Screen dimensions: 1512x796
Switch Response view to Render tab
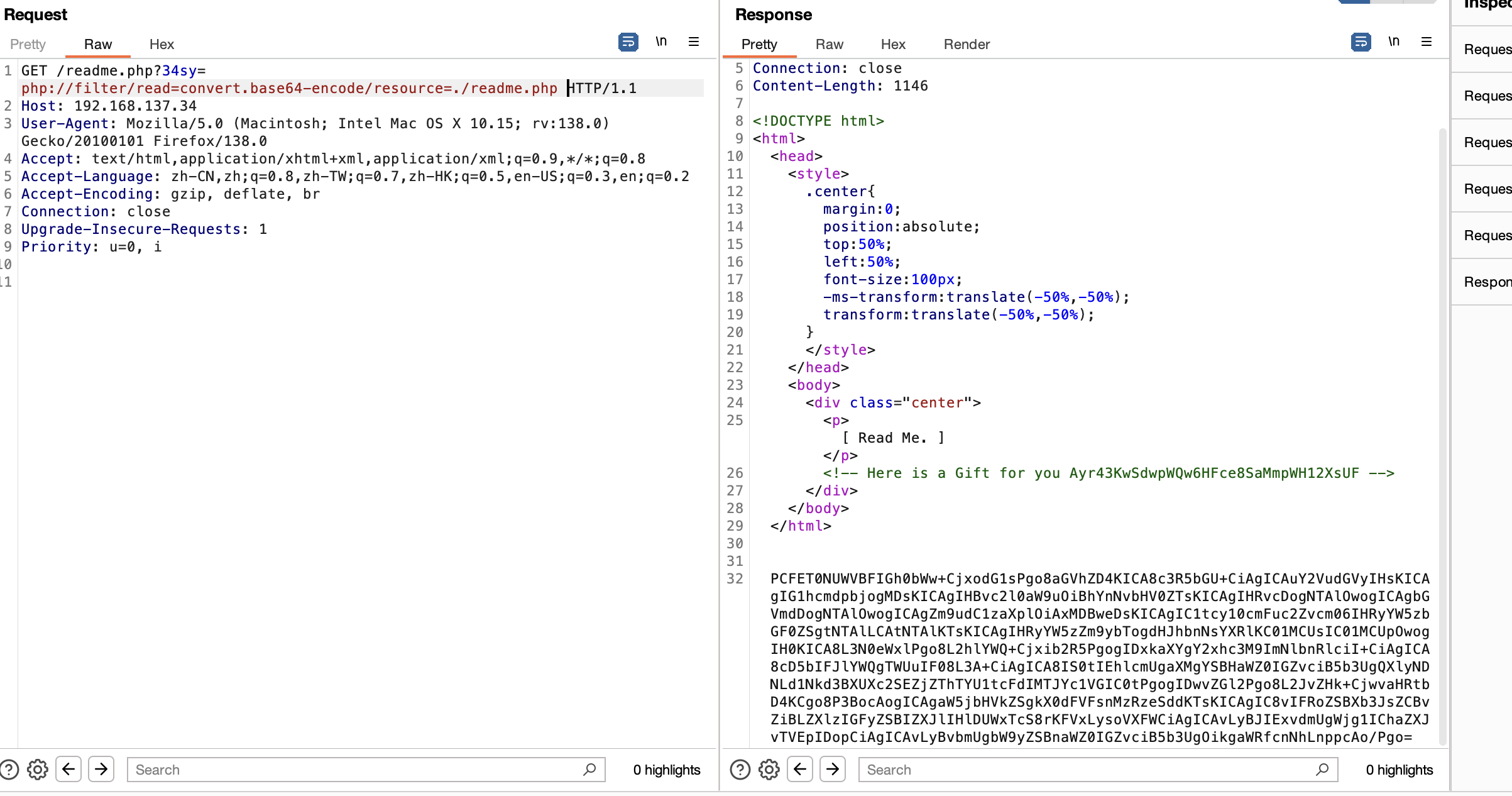(967, 44)
